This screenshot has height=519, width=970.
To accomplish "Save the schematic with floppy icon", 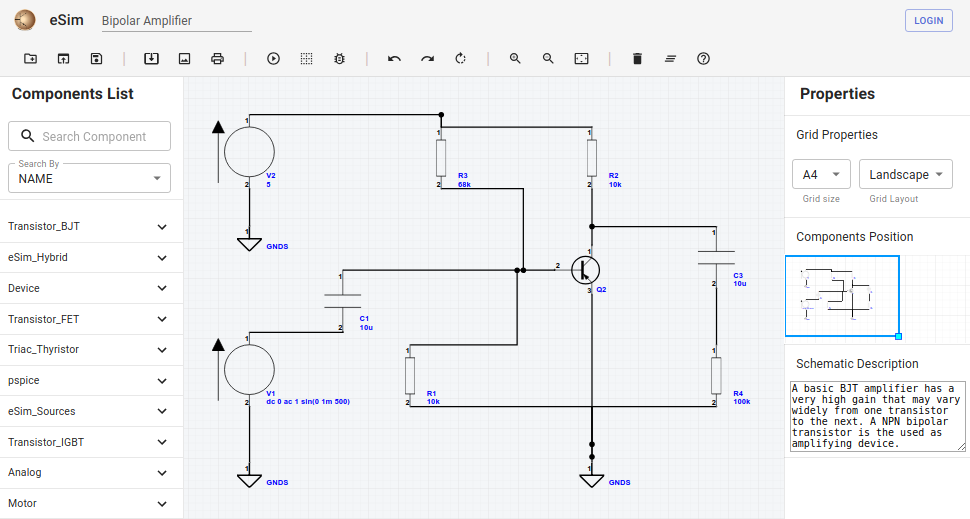I will (x=96, y=59).
